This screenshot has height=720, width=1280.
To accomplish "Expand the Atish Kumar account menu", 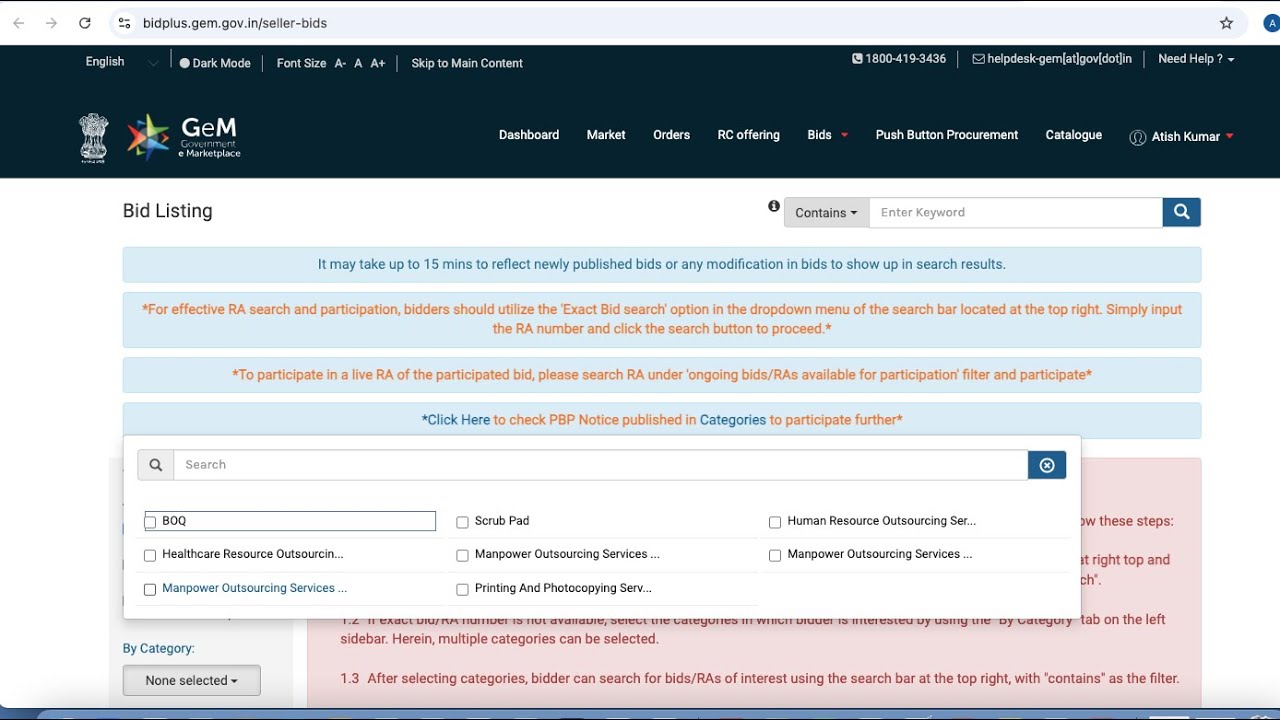I will (x=1181, y=137).
